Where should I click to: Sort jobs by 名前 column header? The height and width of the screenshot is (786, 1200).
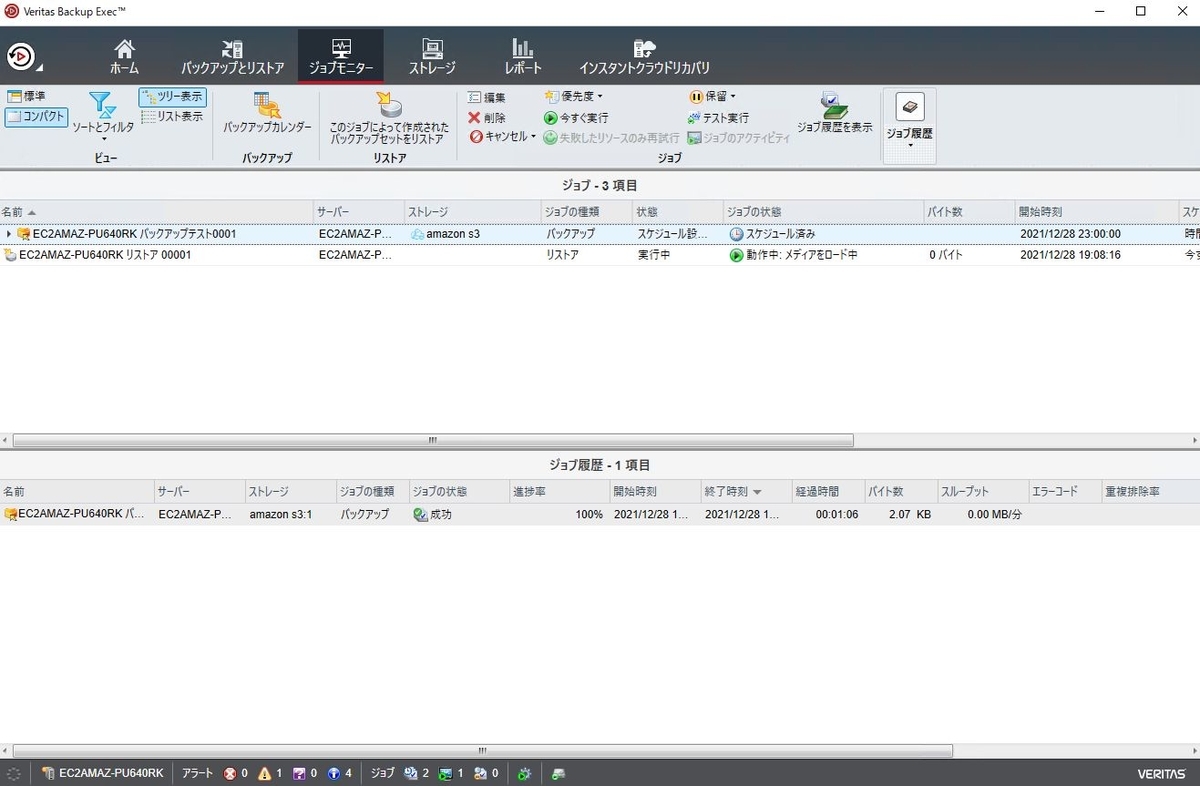(x=156, y=212)
